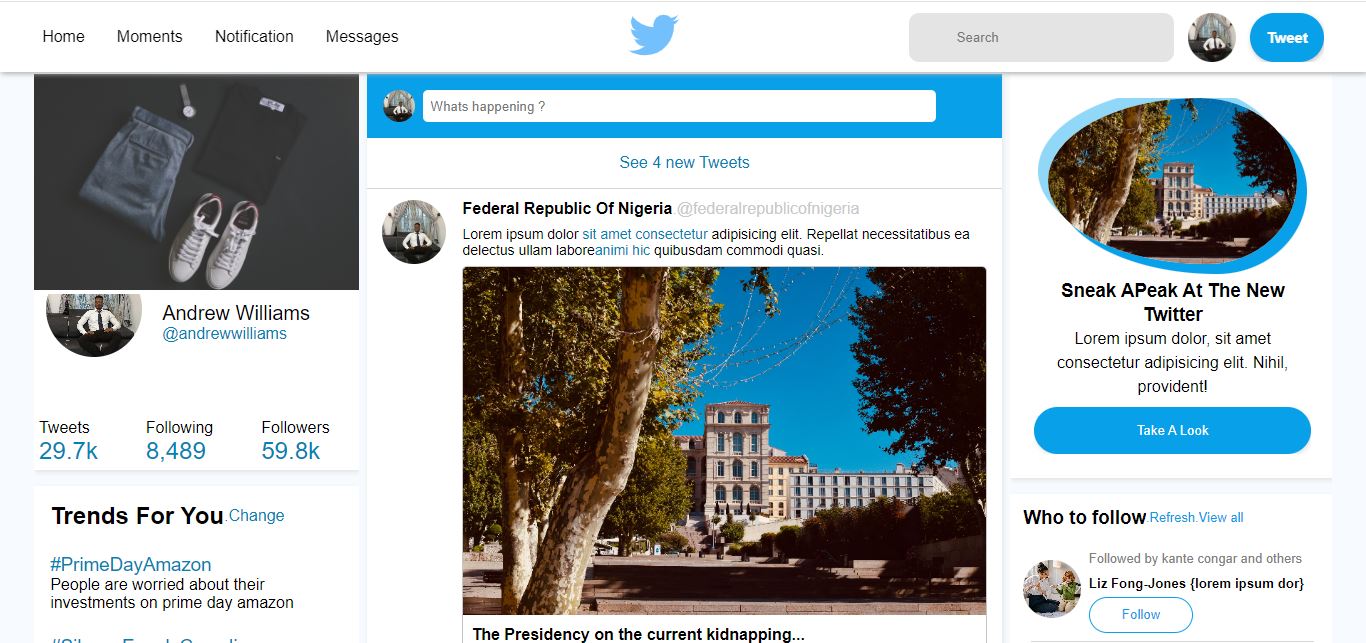Follow Liz Fong-Jones
Viewport: 1366px width, 643px height.
(x=1140, y=614)
